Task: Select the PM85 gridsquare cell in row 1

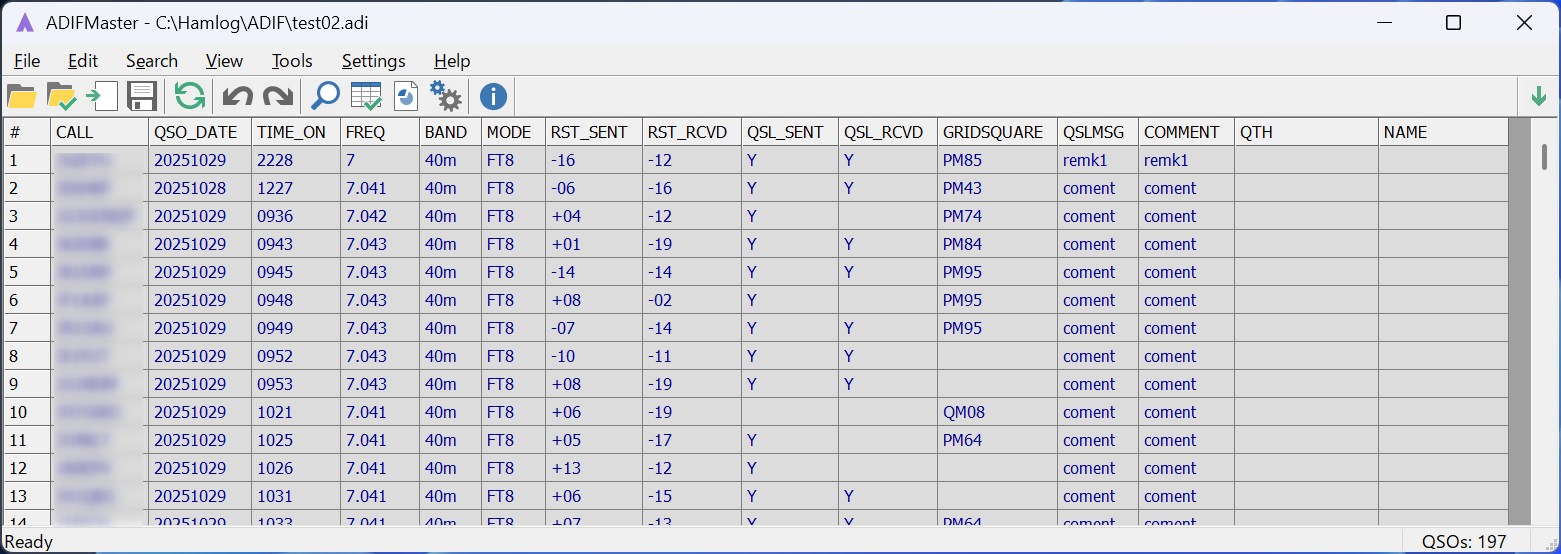Action: pos(961,160)
